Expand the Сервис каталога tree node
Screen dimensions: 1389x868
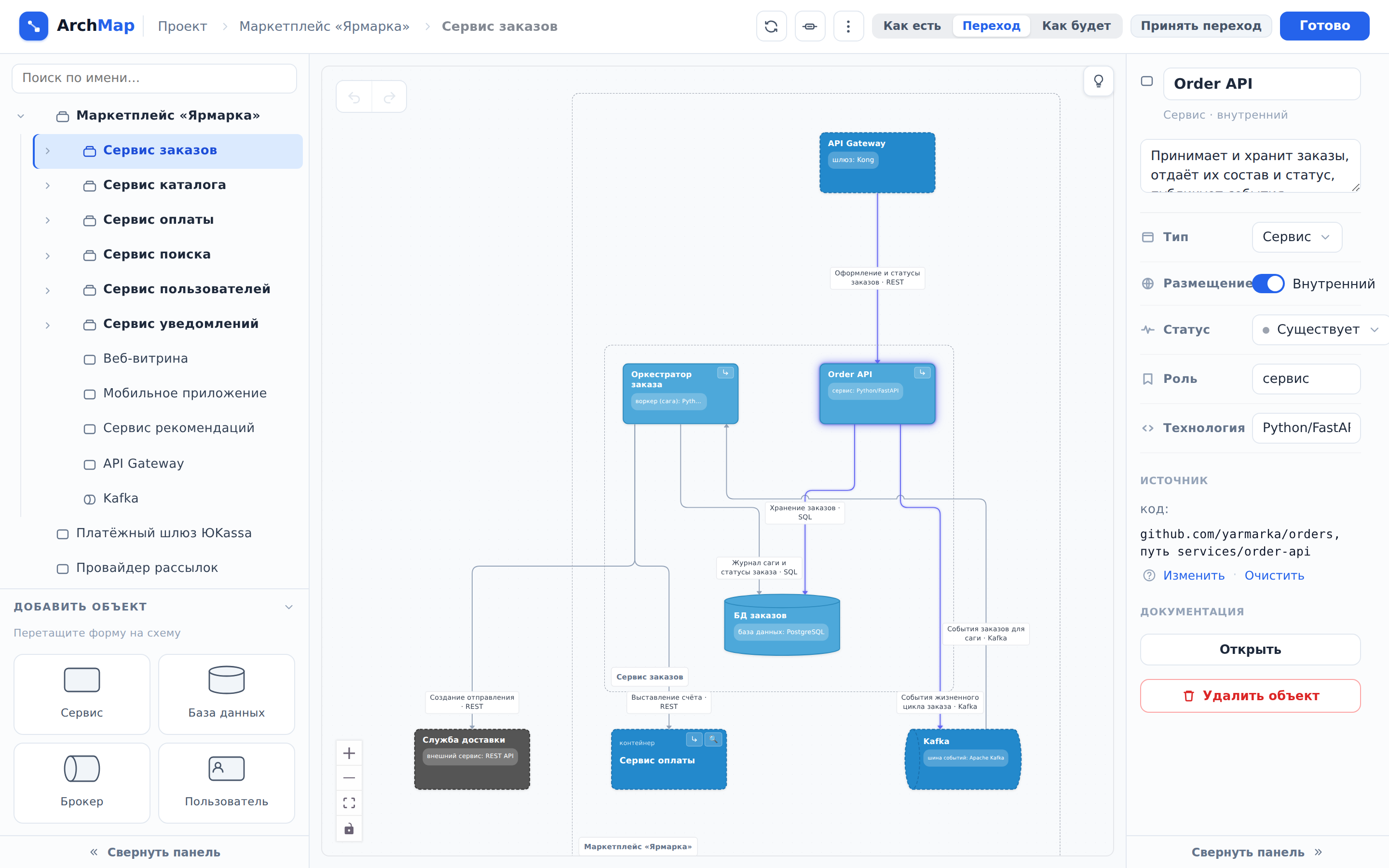click(x=48, y=186)
